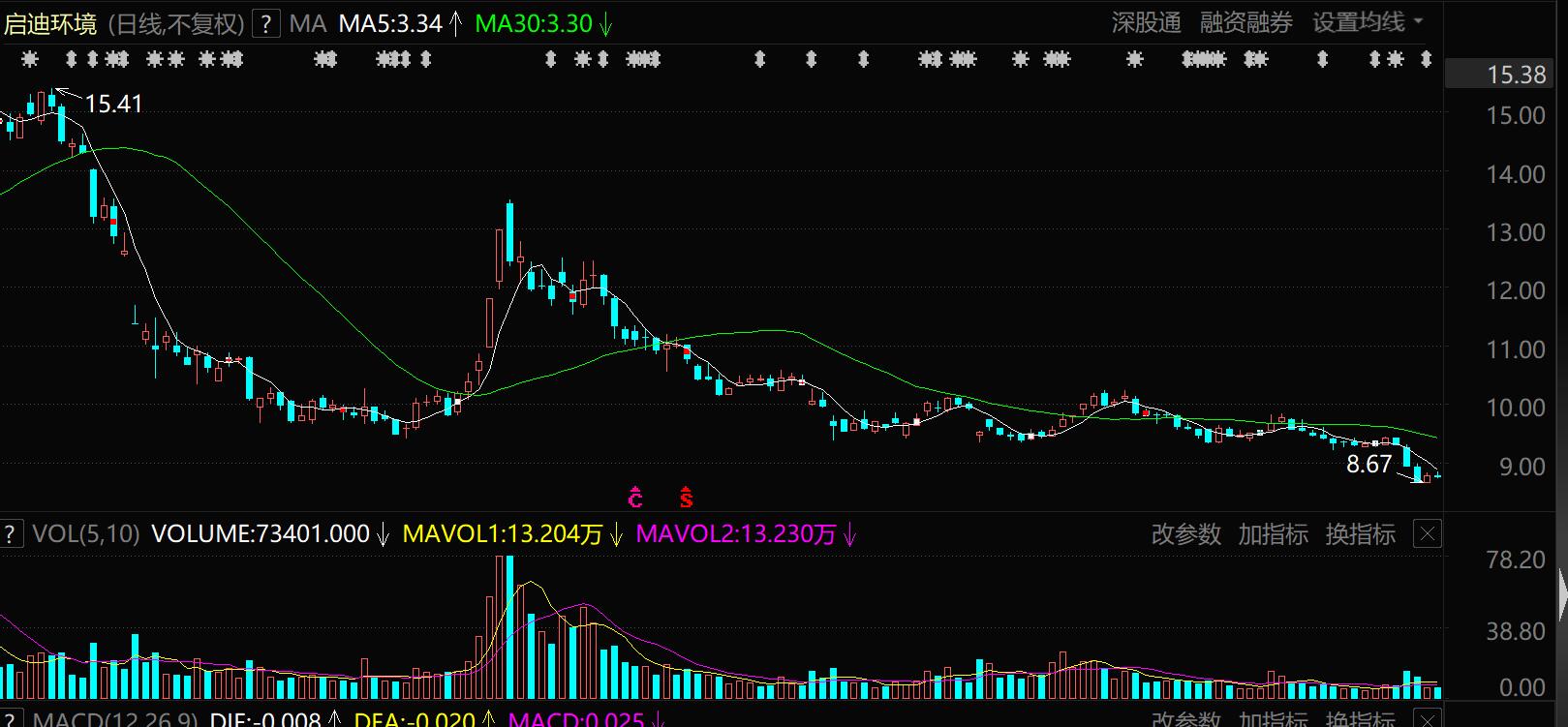Open 深股通 link
1568x727 pixels.
[1146, 23]
